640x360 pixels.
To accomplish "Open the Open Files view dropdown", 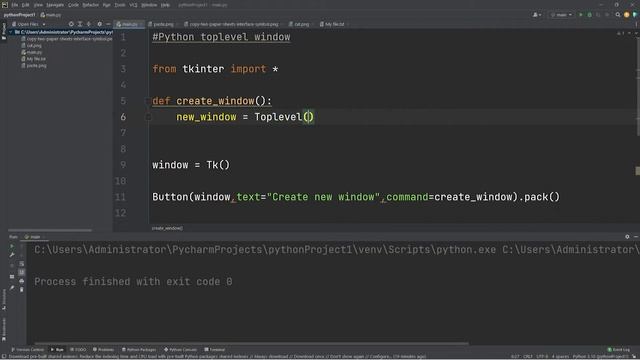I will click(29, 24).
